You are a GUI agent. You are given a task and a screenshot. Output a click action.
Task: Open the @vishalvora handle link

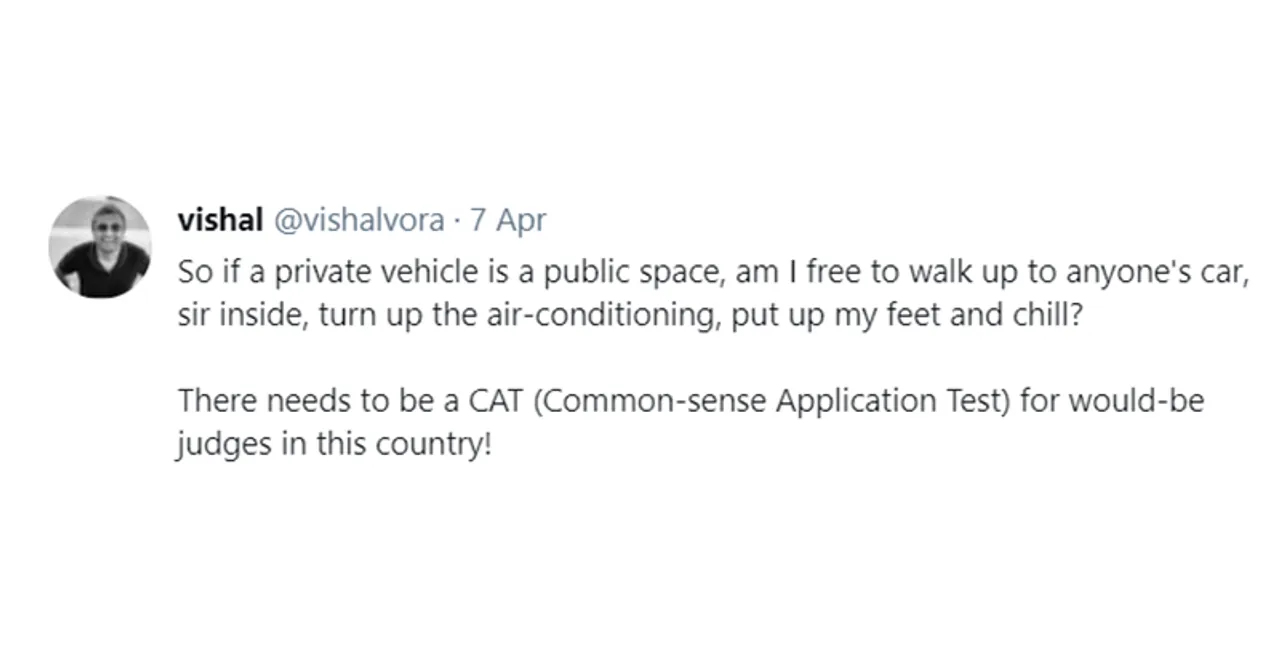click(359, 221)
